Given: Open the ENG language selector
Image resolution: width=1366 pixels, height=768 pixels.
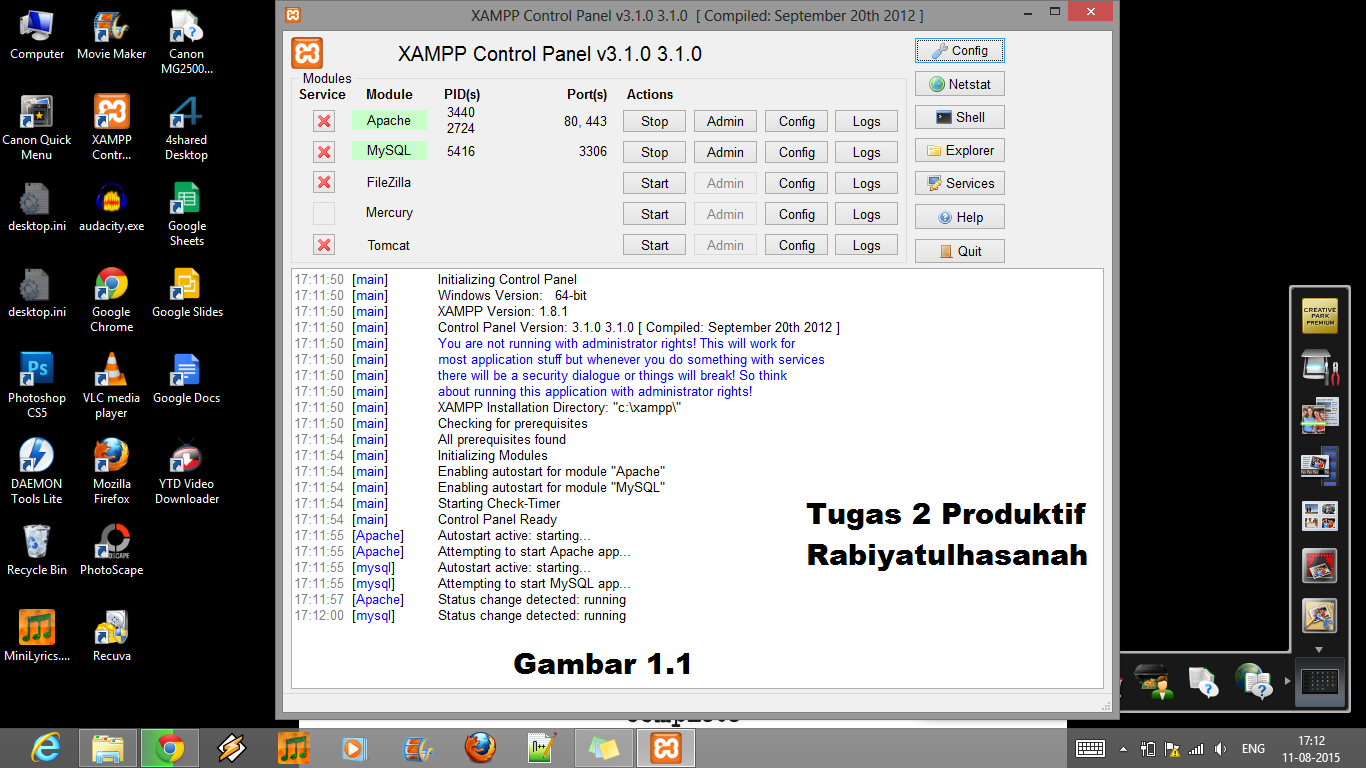Looking at the screenshot, I should (1253, 747).
